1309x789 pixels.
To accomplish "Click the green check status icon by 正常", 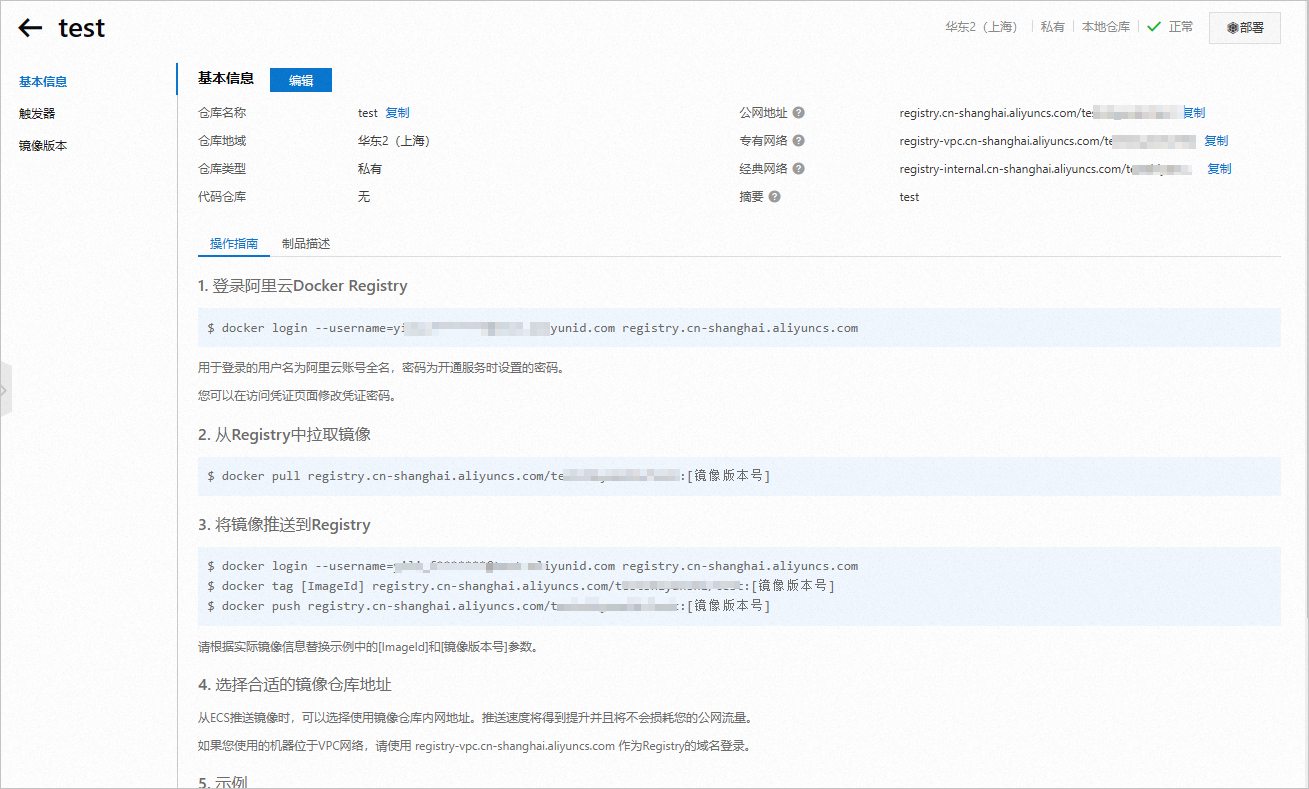I will point(1154,27).
